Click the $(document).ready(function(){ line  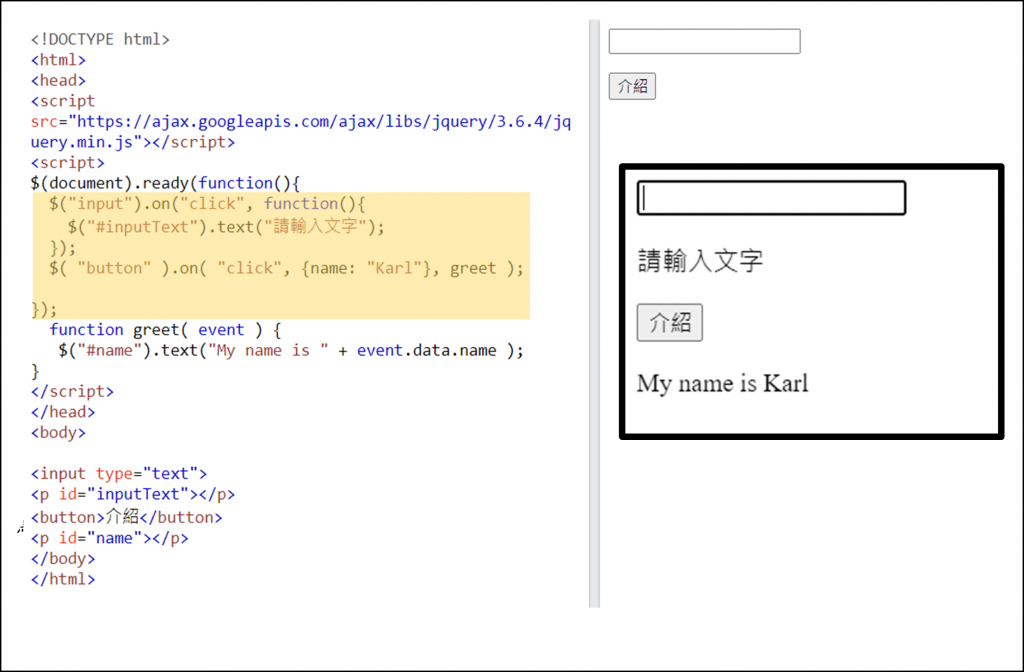(x=165, y=183)
